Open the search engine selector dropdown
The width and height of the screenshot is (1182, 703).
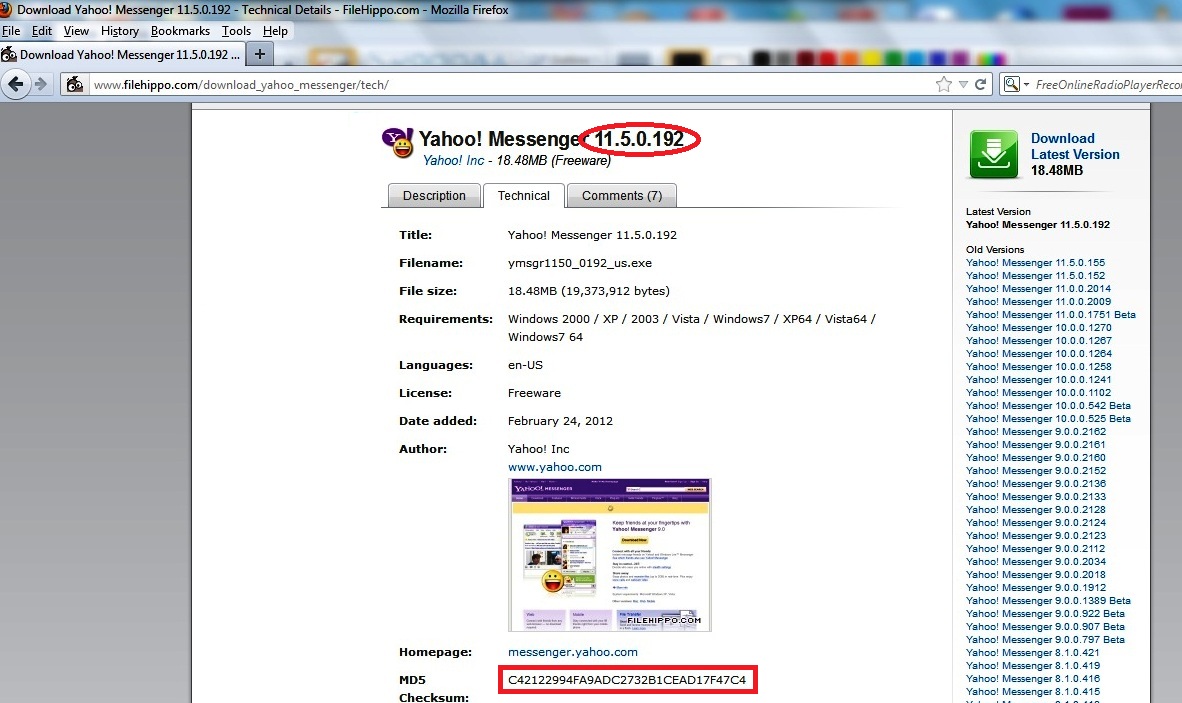(1016, 84)
